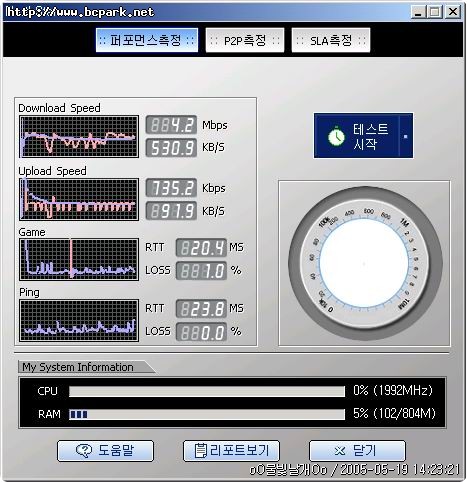Click the Download Speed graph
Screen dimensions: 467x482
click(79, 137)
